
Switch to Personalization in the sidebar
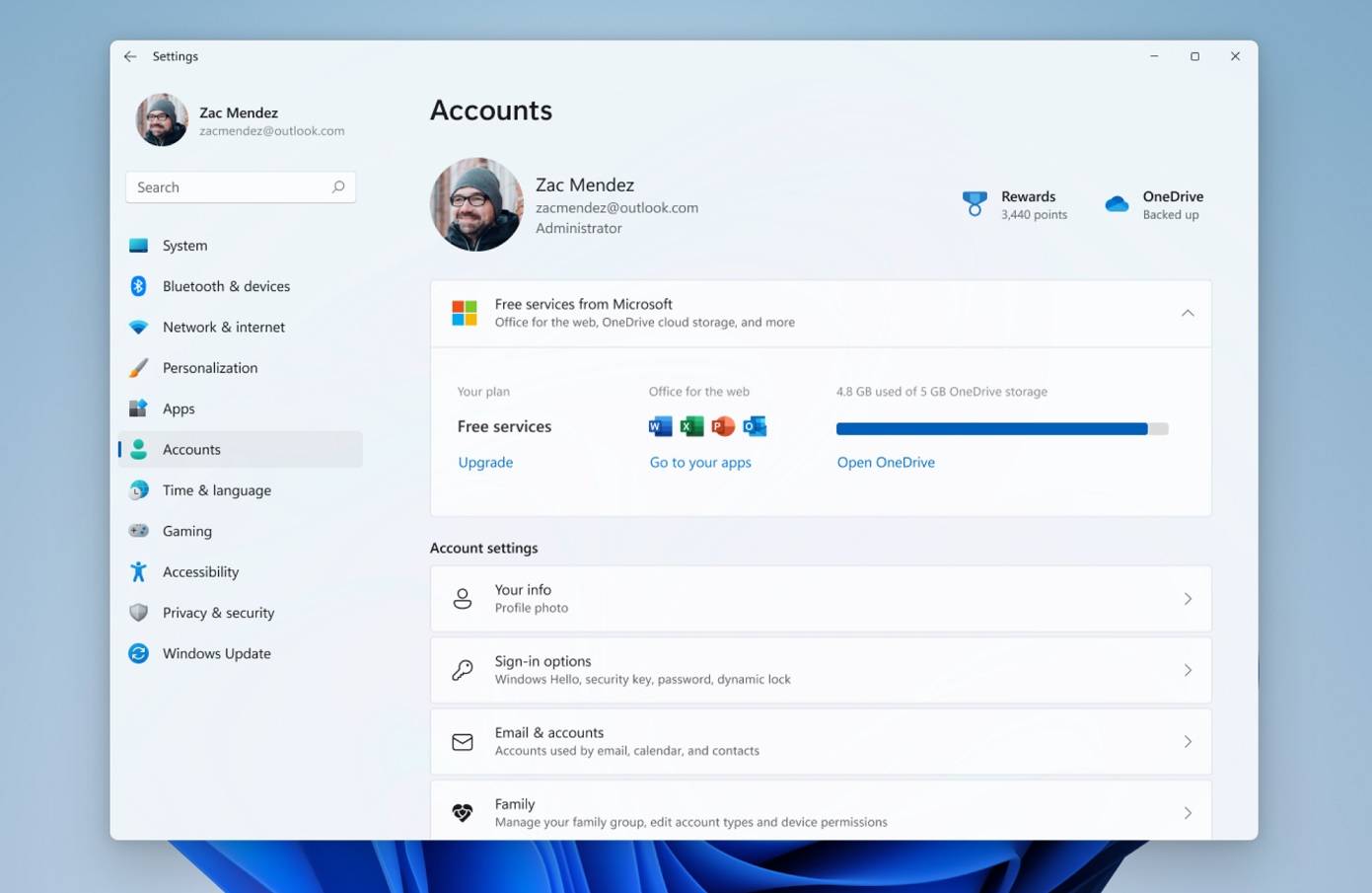click(x=210, y=367)
